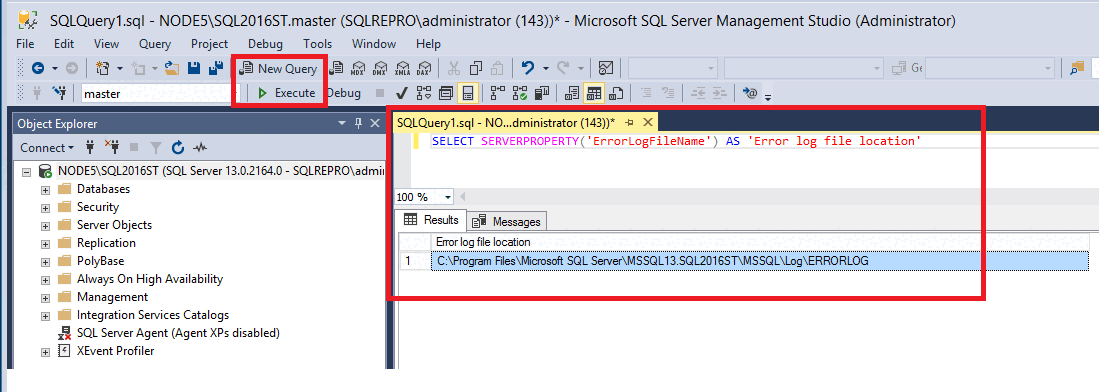The image size is (1099, 392).
Task: Click the Parse checkmark icon
Action: coord(402,93)
